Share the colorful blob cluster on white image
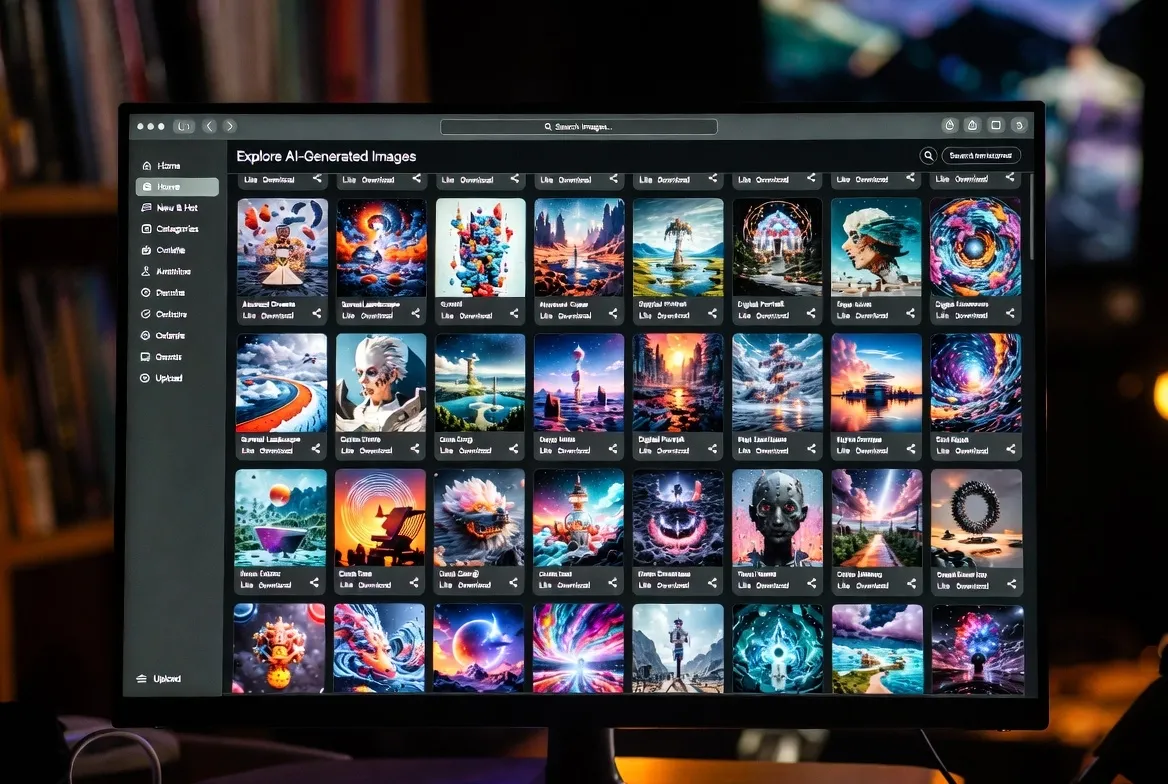The width and height of the screenshot is (1168, 784). point(514,314)
